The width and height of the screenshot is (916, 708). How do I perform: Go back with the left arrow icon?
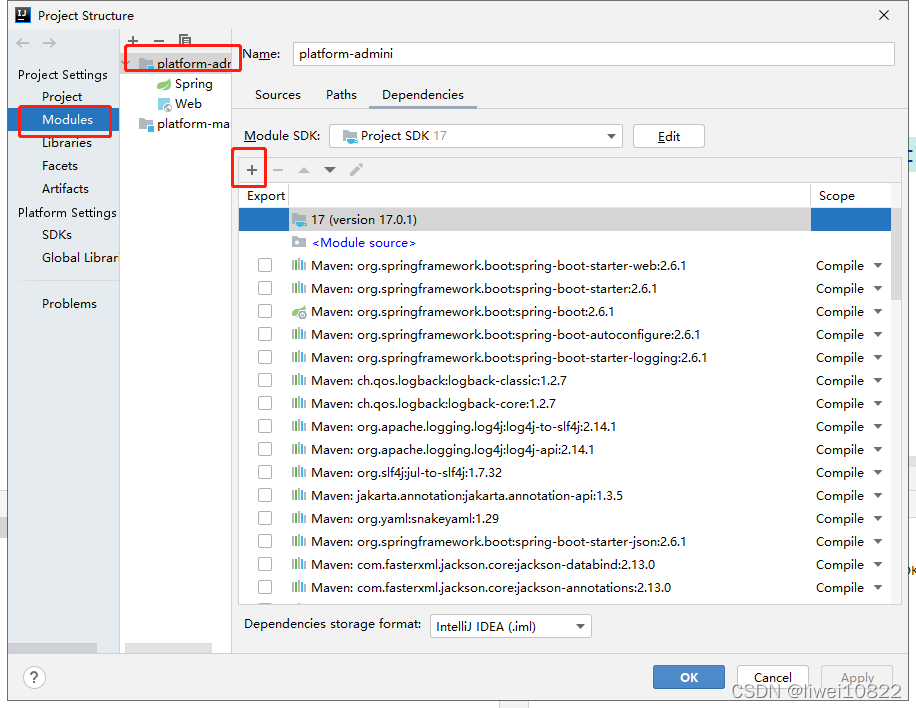point(23,43)
